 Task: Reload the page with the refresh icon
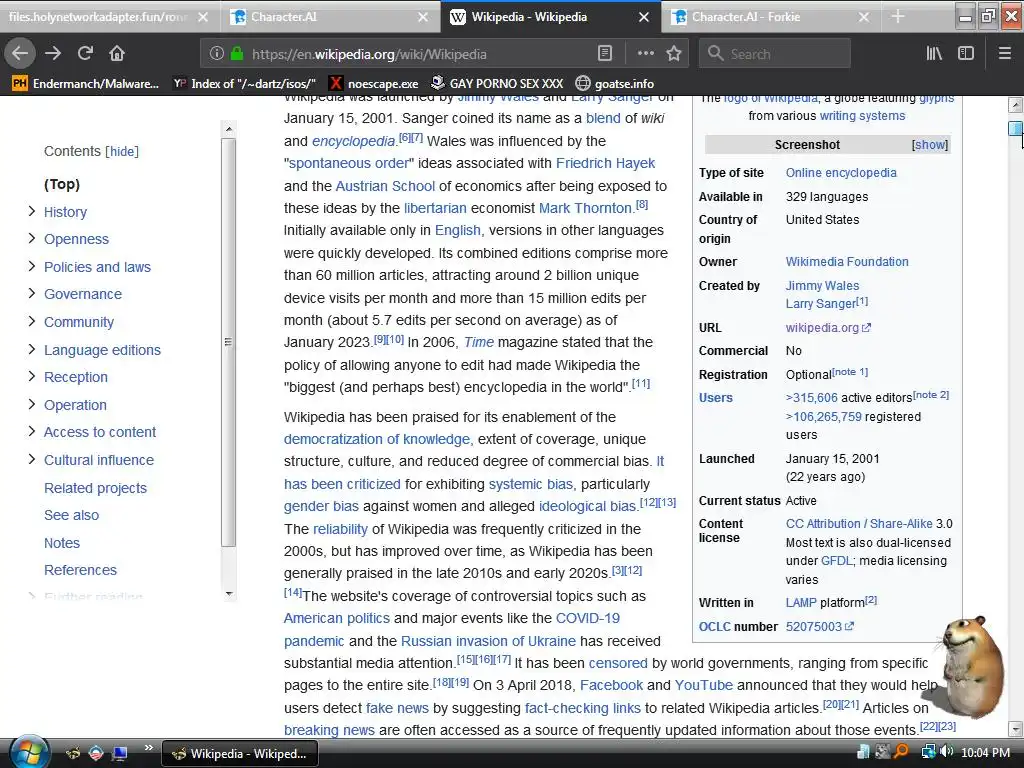point(85,54)
